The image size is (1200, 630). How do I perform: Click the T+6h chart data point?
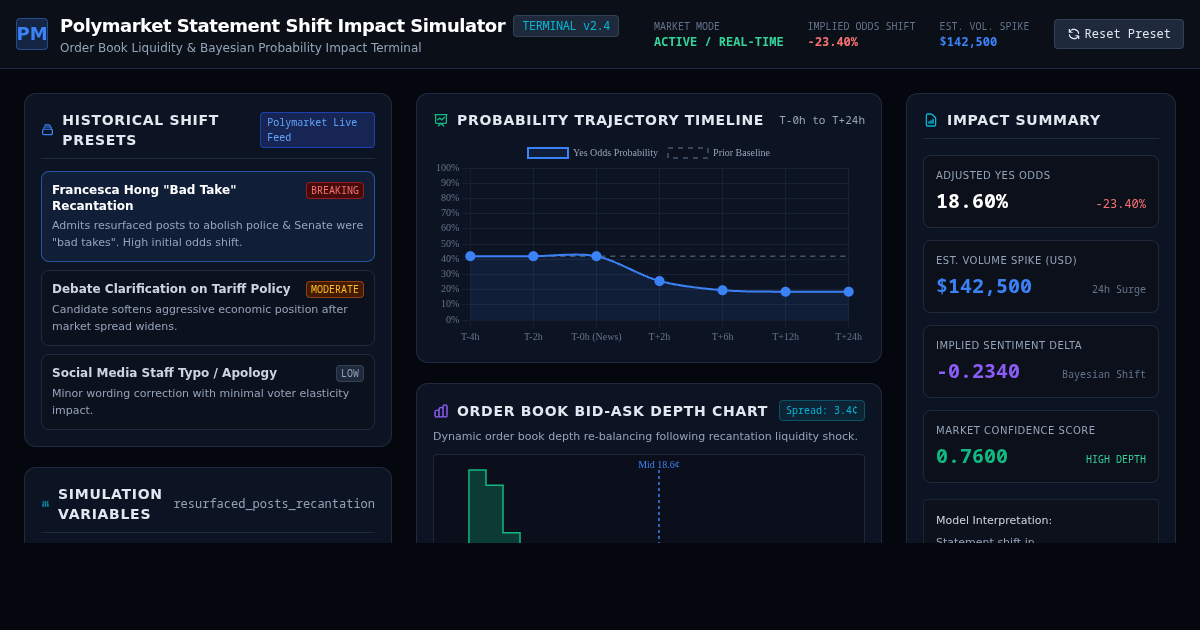pos(722,290)
